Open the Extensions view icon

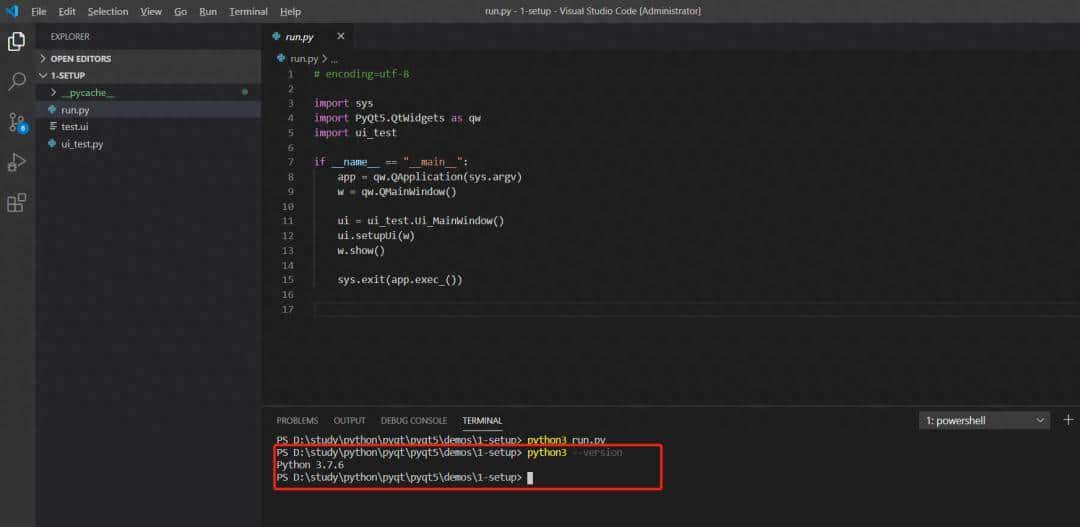(x=16, y=203)
